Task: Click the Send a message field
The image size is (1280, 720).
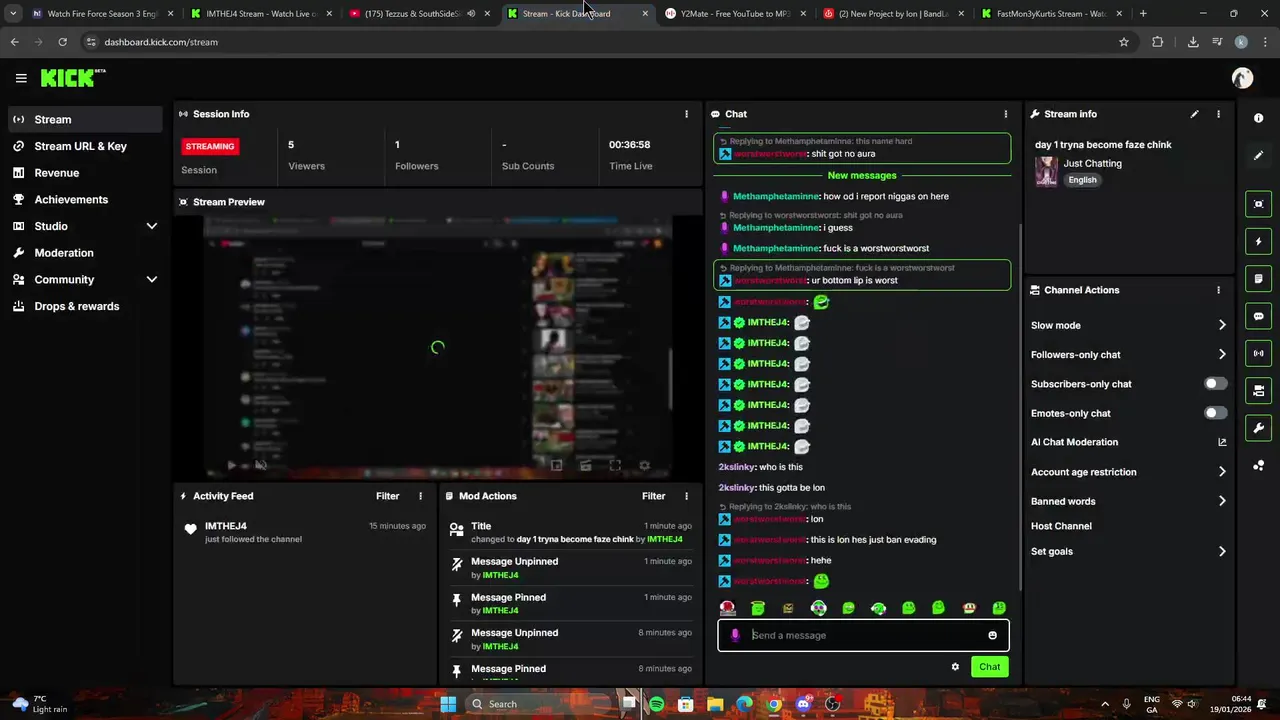Action: pyautogui.click(x=863, y=635)
